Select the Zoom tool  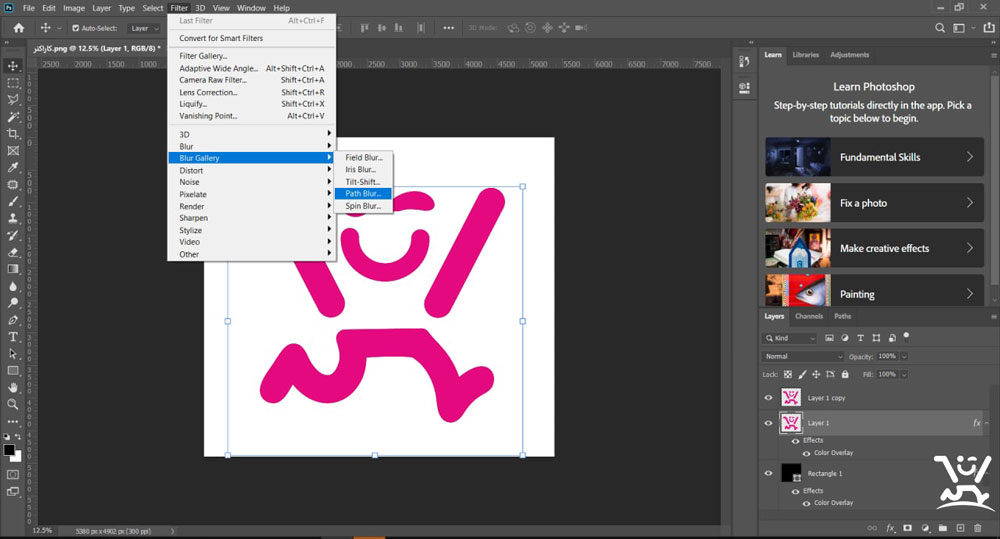pos(13,404)
